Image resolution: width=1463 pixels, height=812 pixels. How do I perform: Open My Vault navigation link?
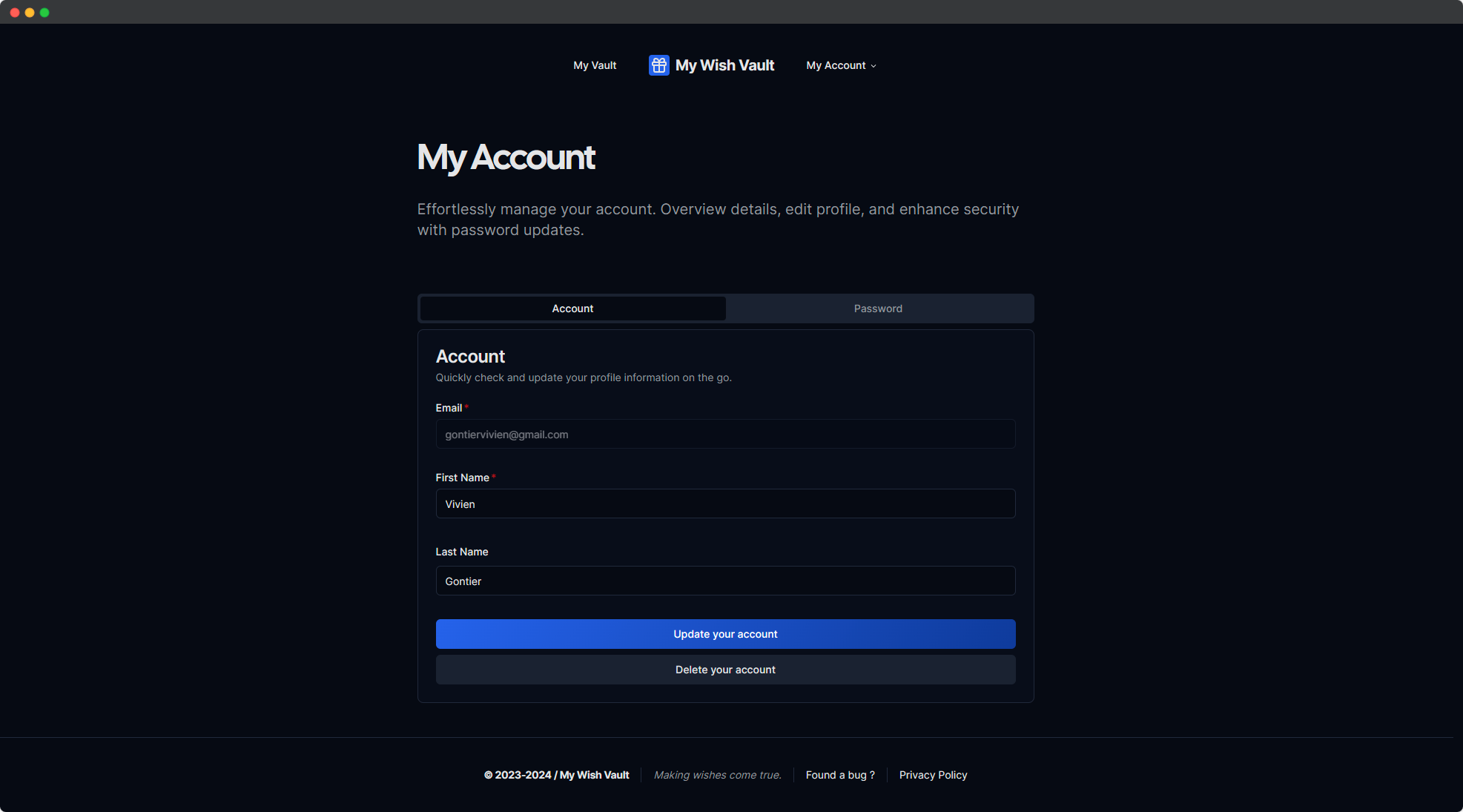(595, 65)
